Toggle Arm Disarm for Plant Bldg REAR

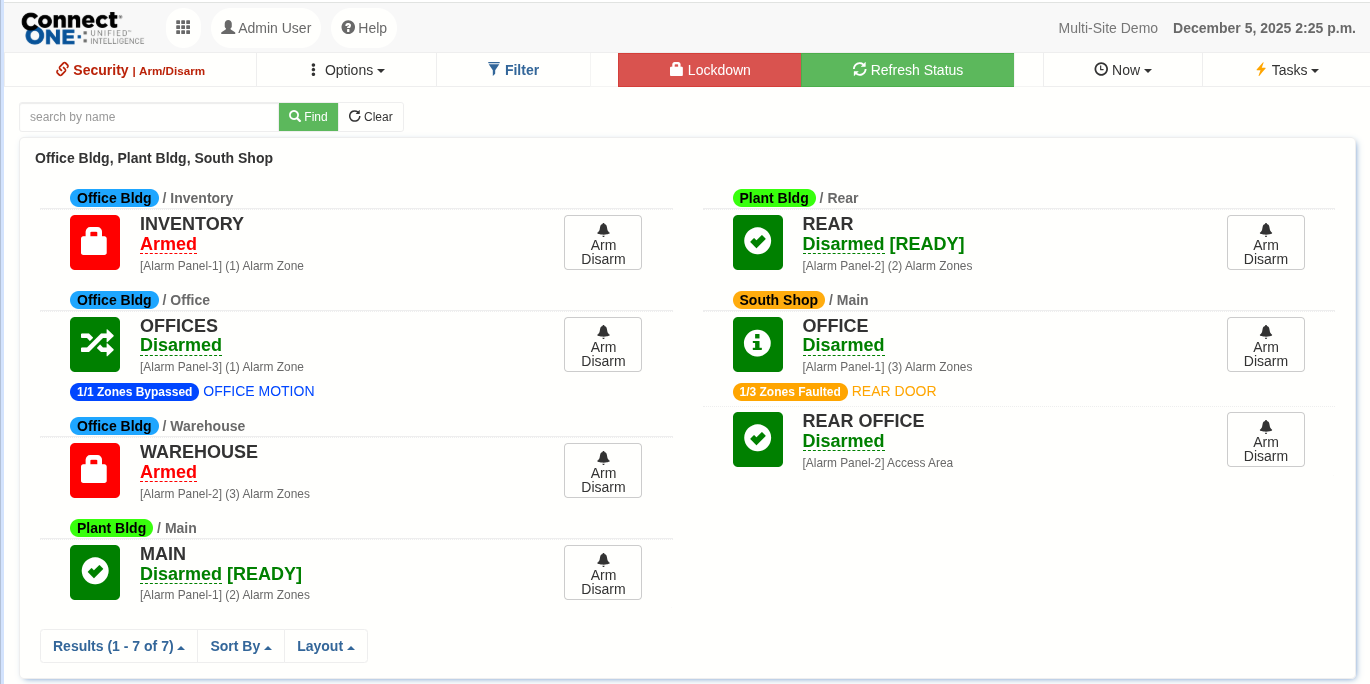1265,243
